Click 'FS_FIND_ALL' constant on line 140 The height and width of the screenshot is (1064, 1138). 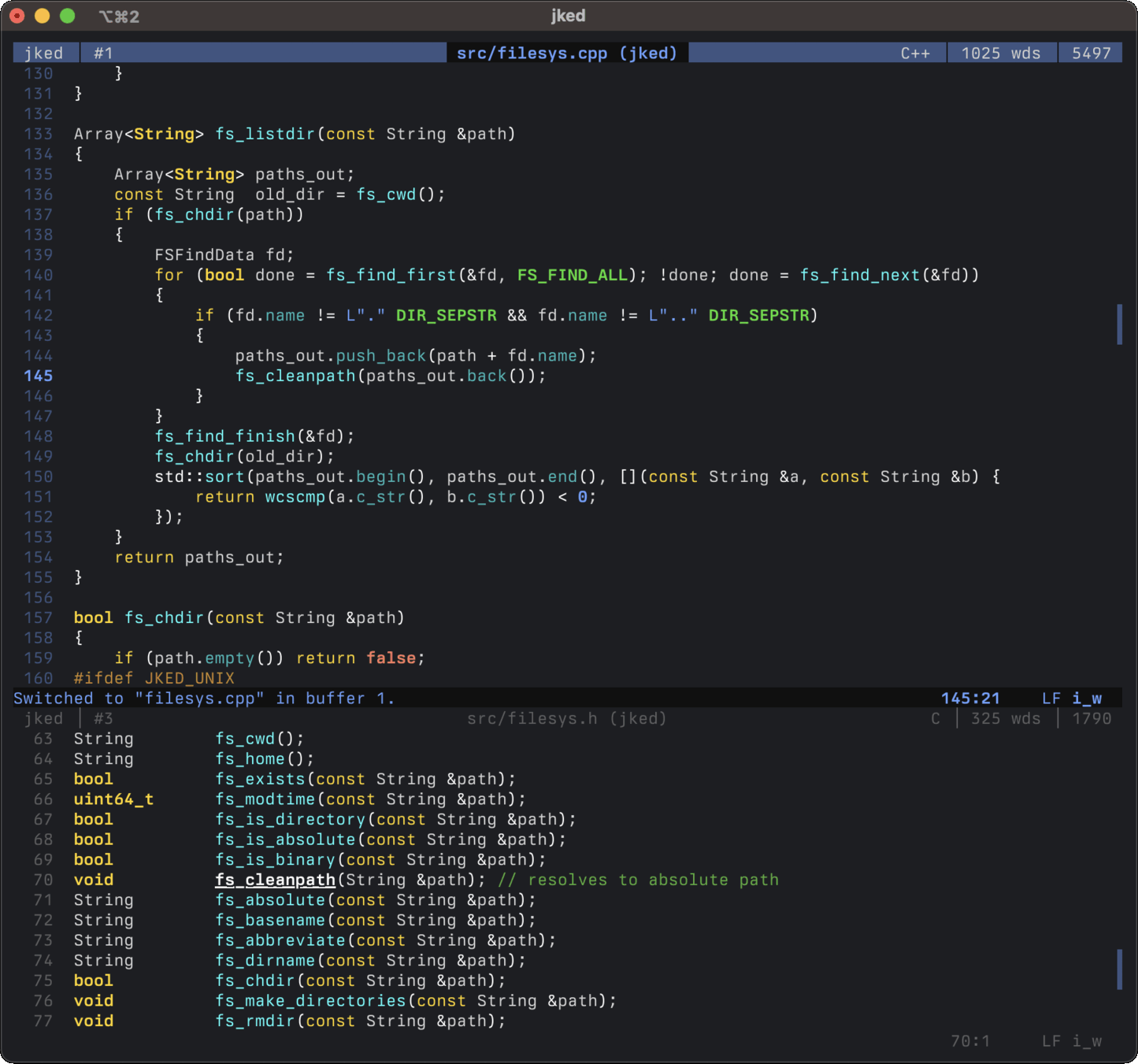pyautogui.click(x=573, y=275)
